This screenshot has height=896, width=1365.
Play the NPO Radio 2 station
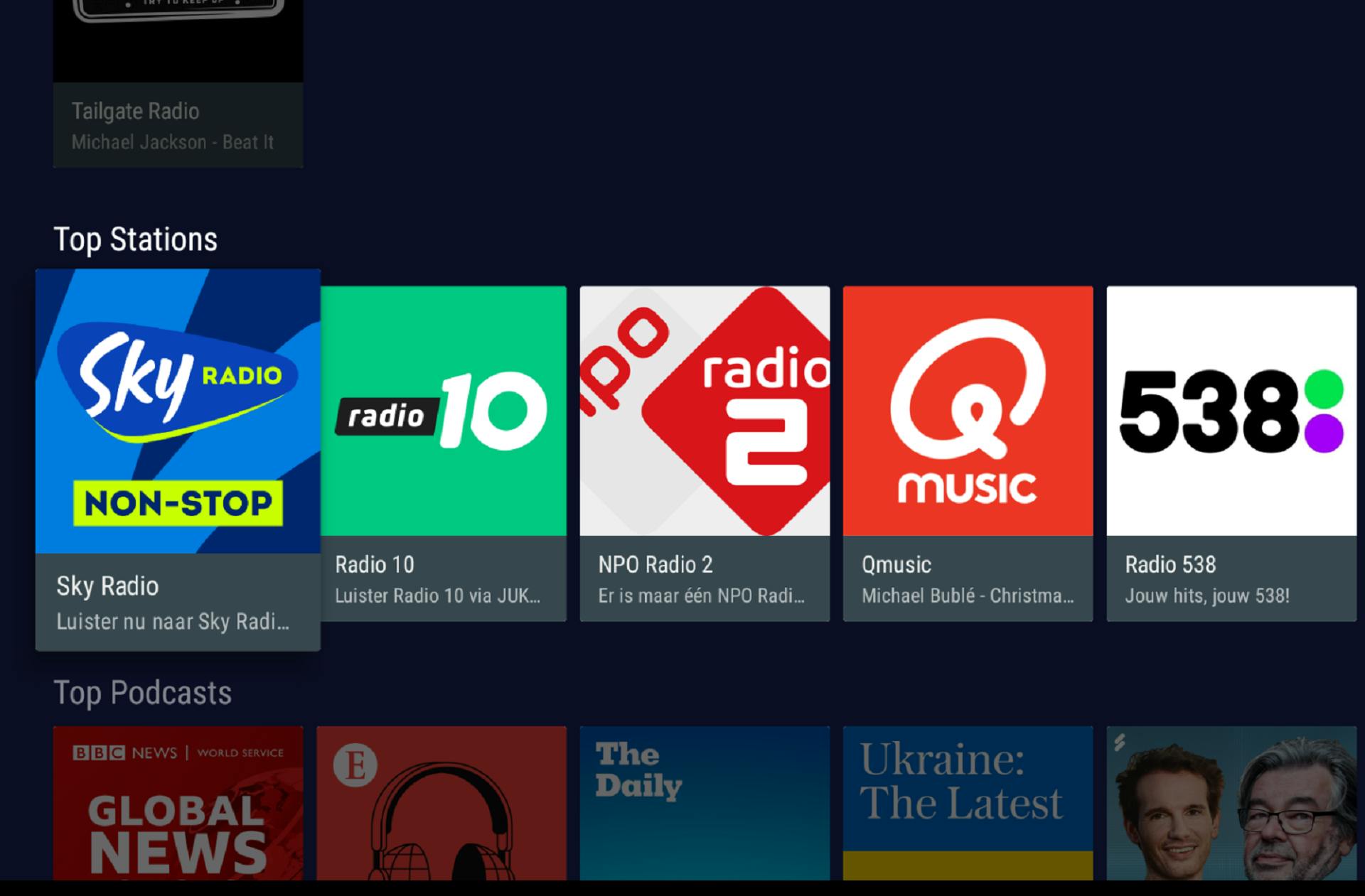705,411
